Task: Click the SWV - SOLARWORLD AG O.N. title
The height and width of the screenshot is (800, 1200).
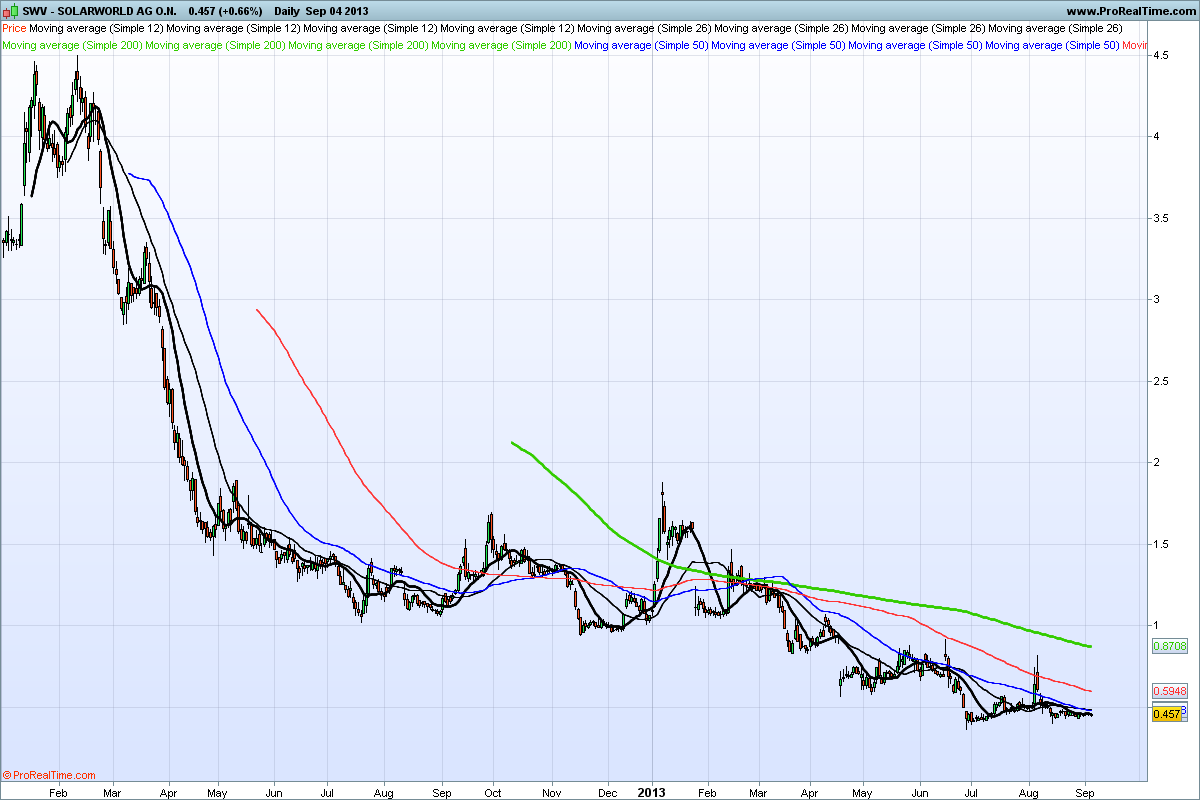Action: [99, 10]
